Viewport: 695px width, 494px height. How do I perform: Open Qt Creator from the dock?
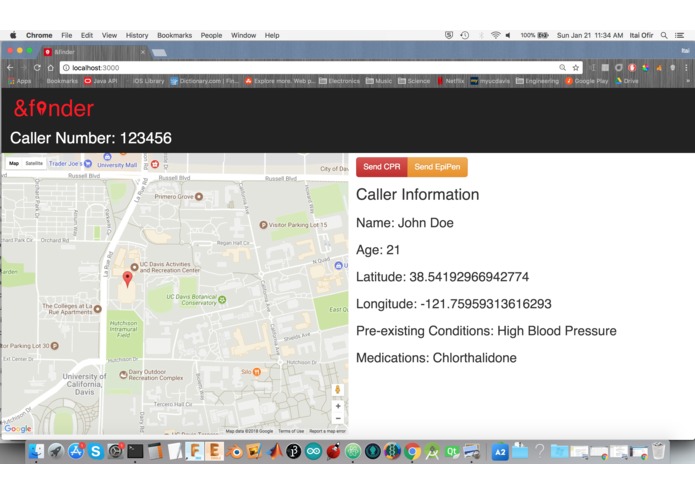[452, 451]
